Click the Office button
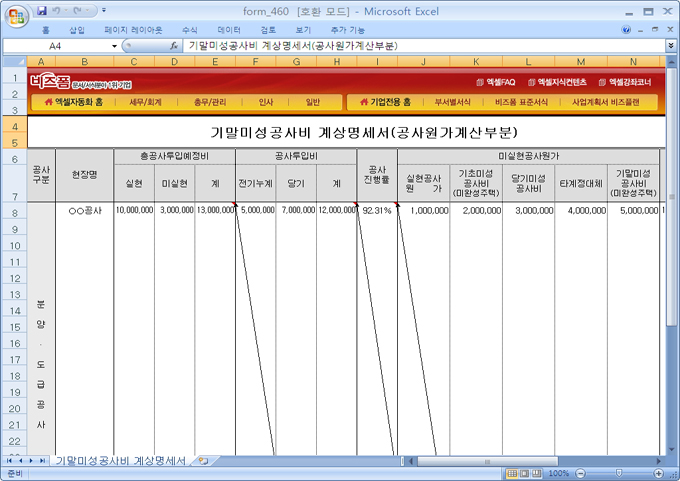The image size is (680, 481). click(x=17, y=15)
